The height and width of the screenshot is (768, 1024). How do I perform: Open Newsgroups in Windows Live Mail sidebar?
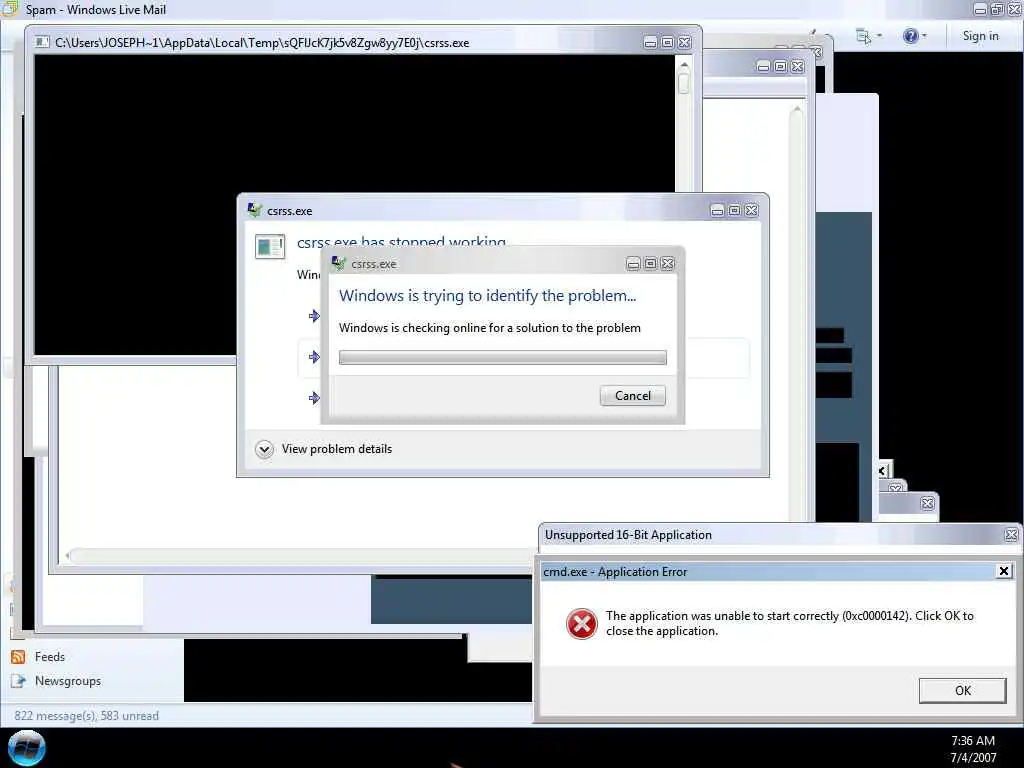coord(68,681)
